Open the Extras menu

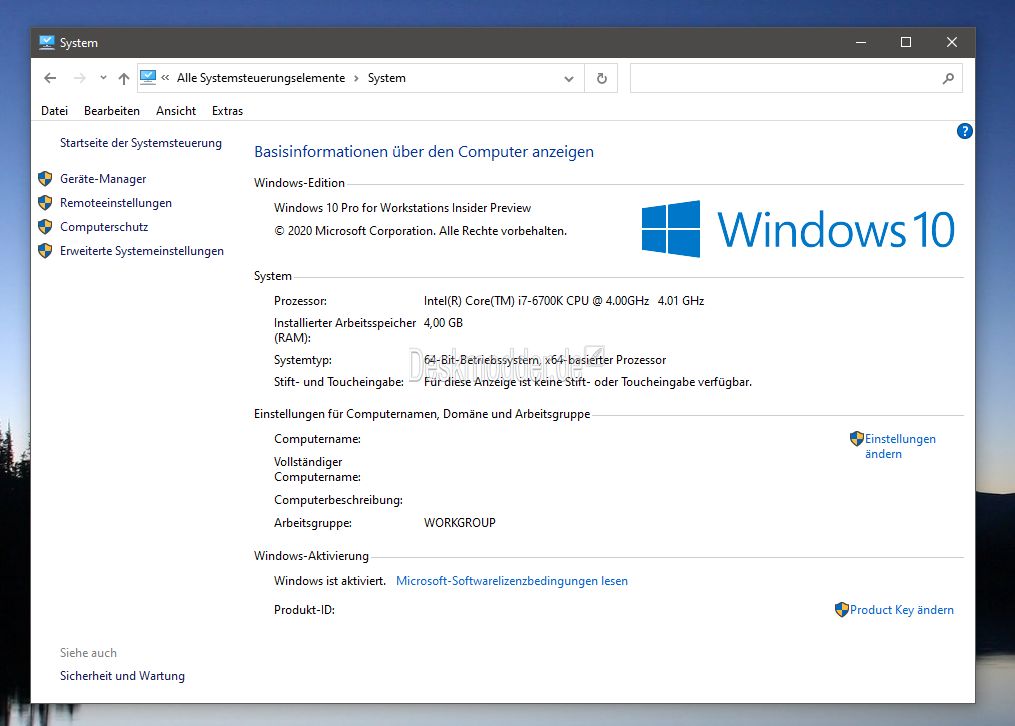(x=227, y=111)
